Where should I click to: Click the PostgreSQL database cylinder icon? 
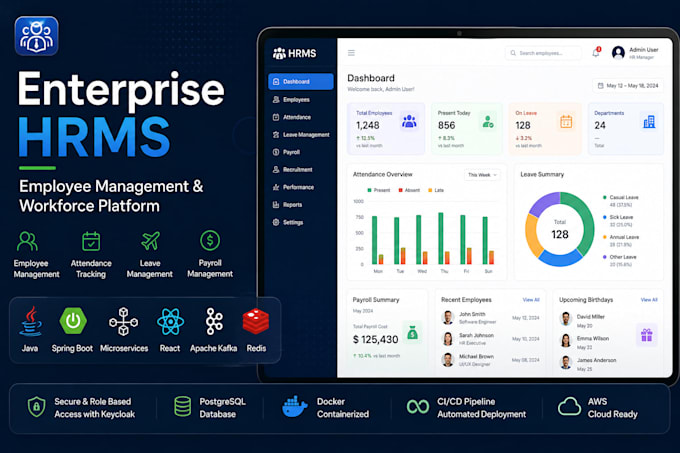pyautogui.click(x=183, y=407)
